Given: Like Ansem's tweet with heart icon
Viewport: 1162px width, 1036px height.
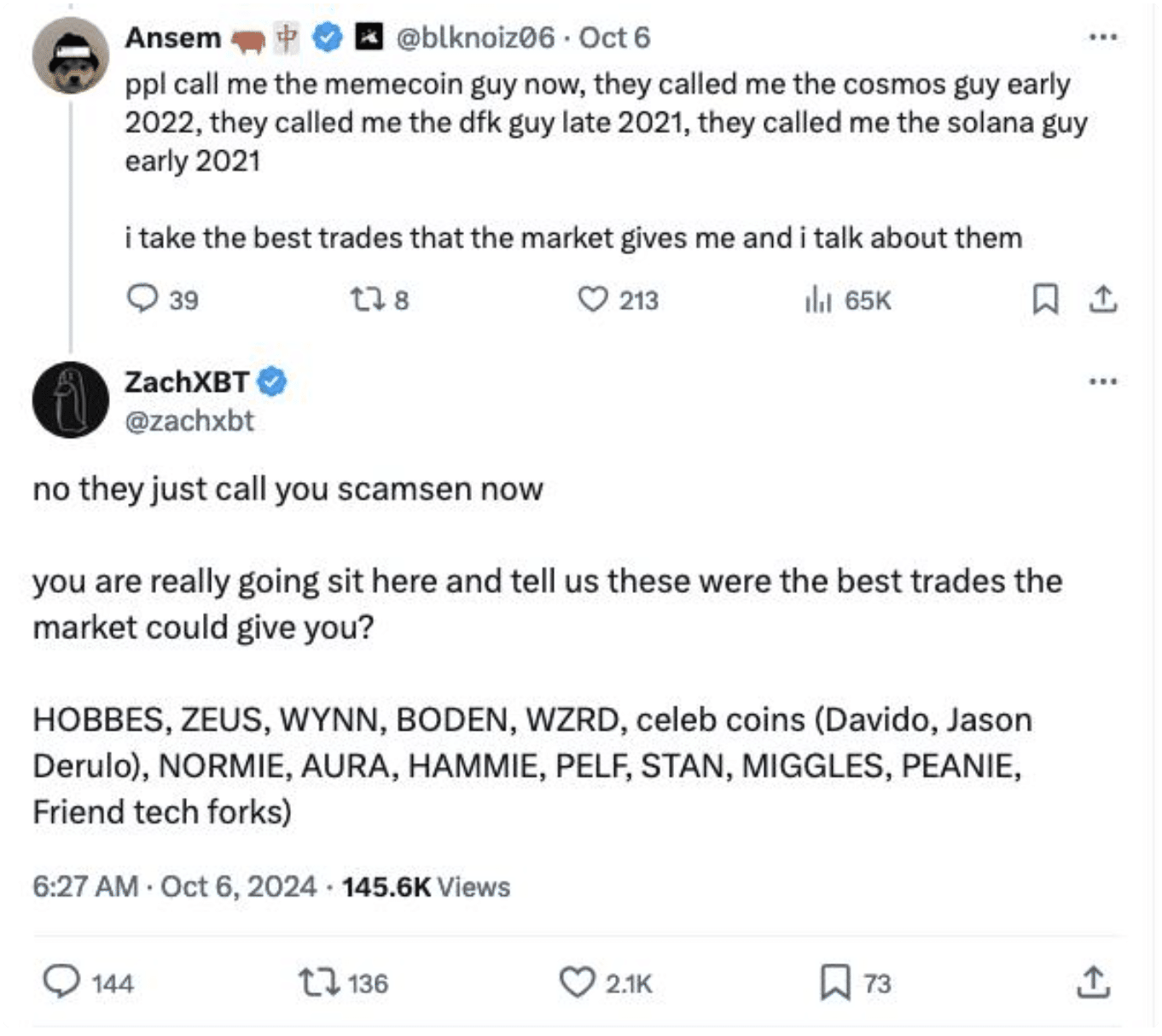Looking at the screenshot, I should pos(593,299).
